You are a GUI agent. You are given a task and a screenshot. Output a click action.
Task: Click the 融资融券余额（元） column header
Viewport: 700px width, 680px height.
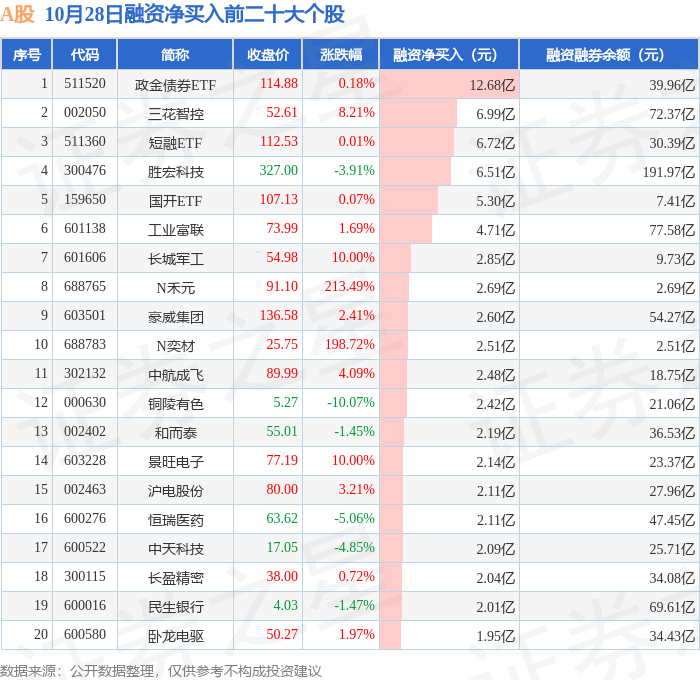(x=608, y=54)
